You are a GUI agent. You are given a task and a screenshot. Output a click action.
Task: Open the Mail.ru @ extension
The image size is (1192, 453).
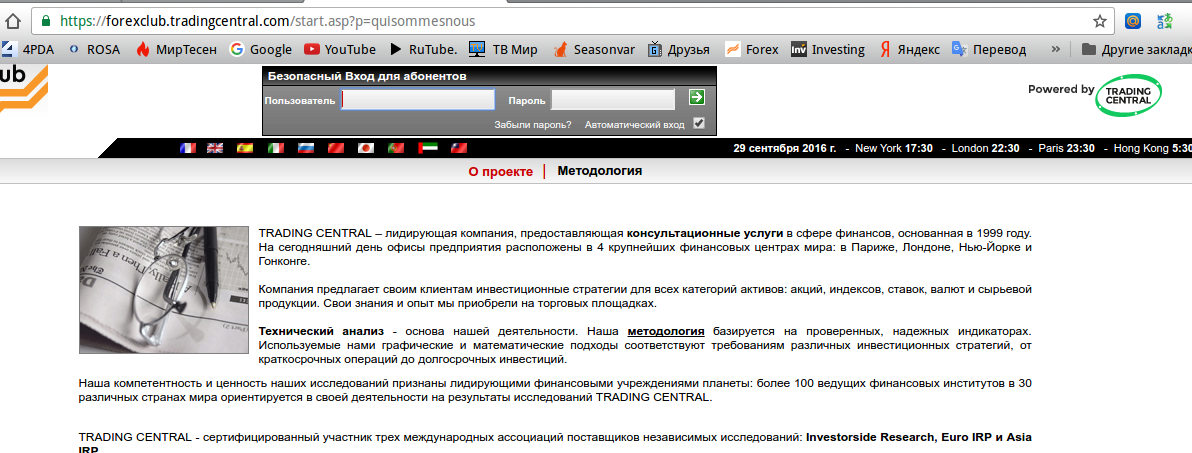1133,21
